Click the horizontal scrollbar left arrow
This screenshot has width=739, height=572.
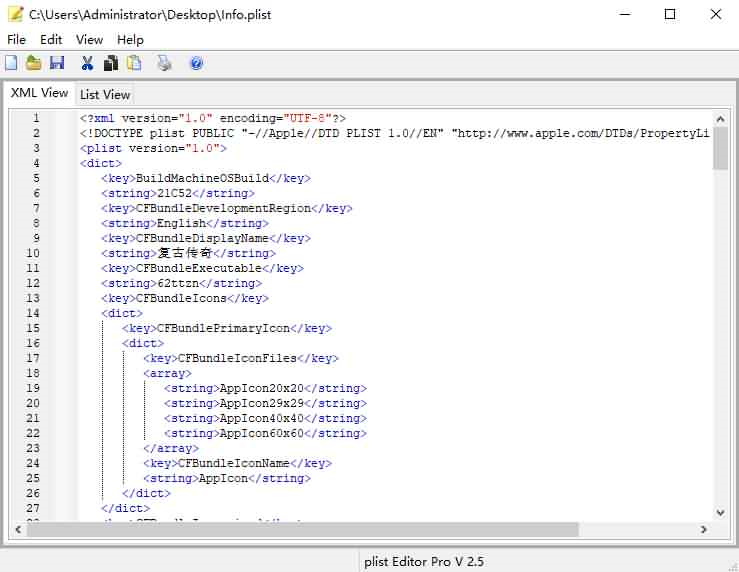(18, 530)
